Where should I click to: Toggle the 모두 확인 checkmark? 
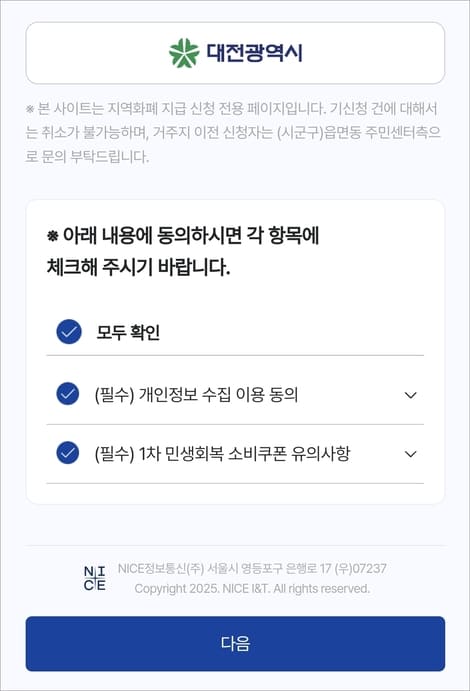point(69,332)
